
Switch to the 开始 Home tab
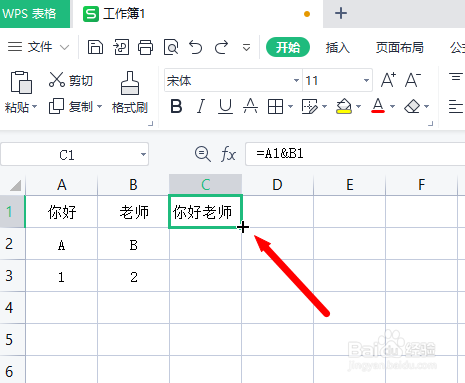(288, 47)
